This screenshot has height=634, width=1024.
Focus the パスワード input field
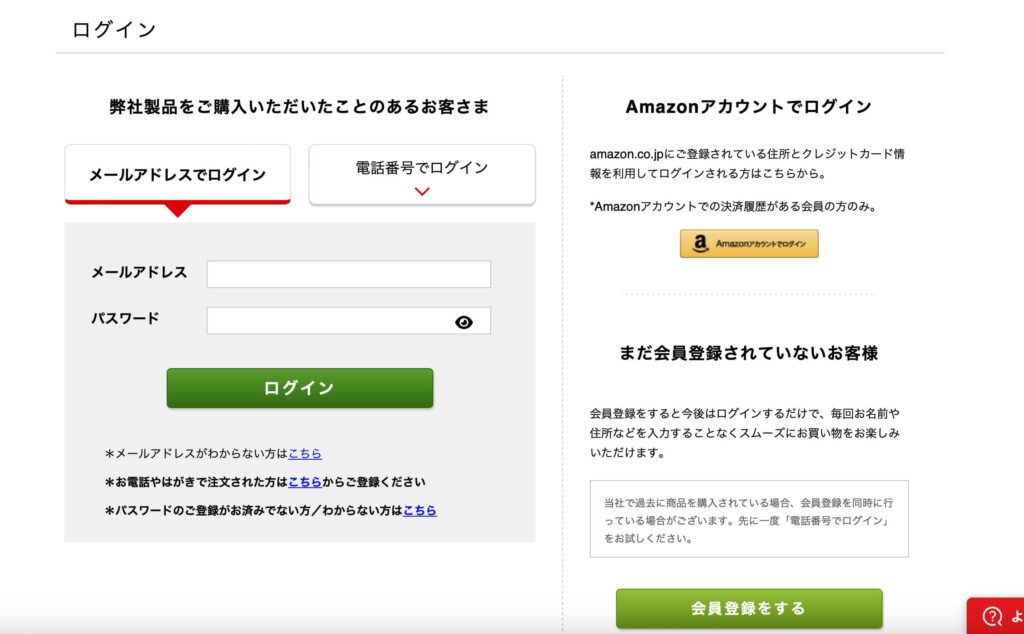[x=349, y=321]
